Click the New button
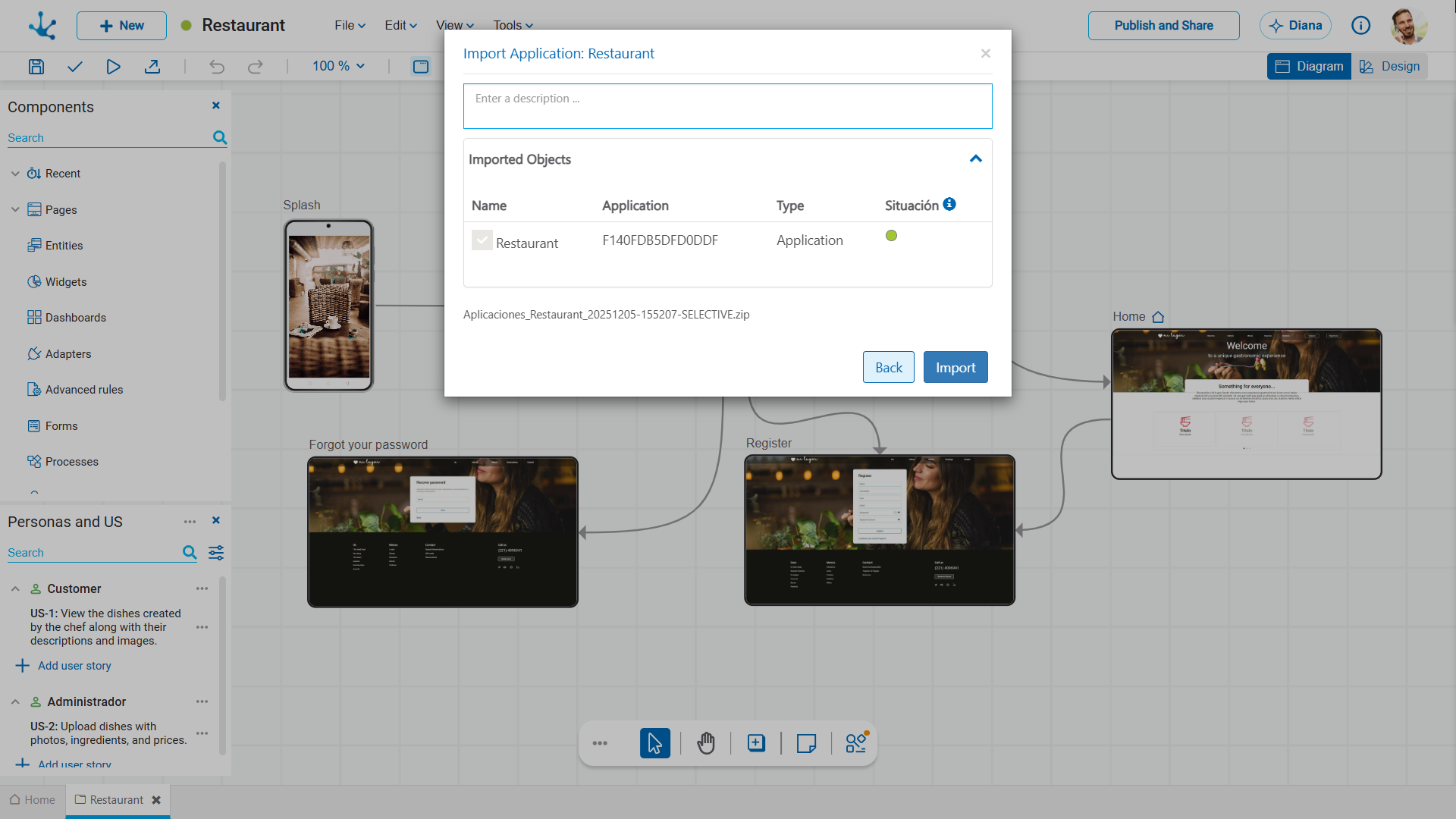Screen dimensions: 1456x819 pyautogui.click(x=121, y=26)
